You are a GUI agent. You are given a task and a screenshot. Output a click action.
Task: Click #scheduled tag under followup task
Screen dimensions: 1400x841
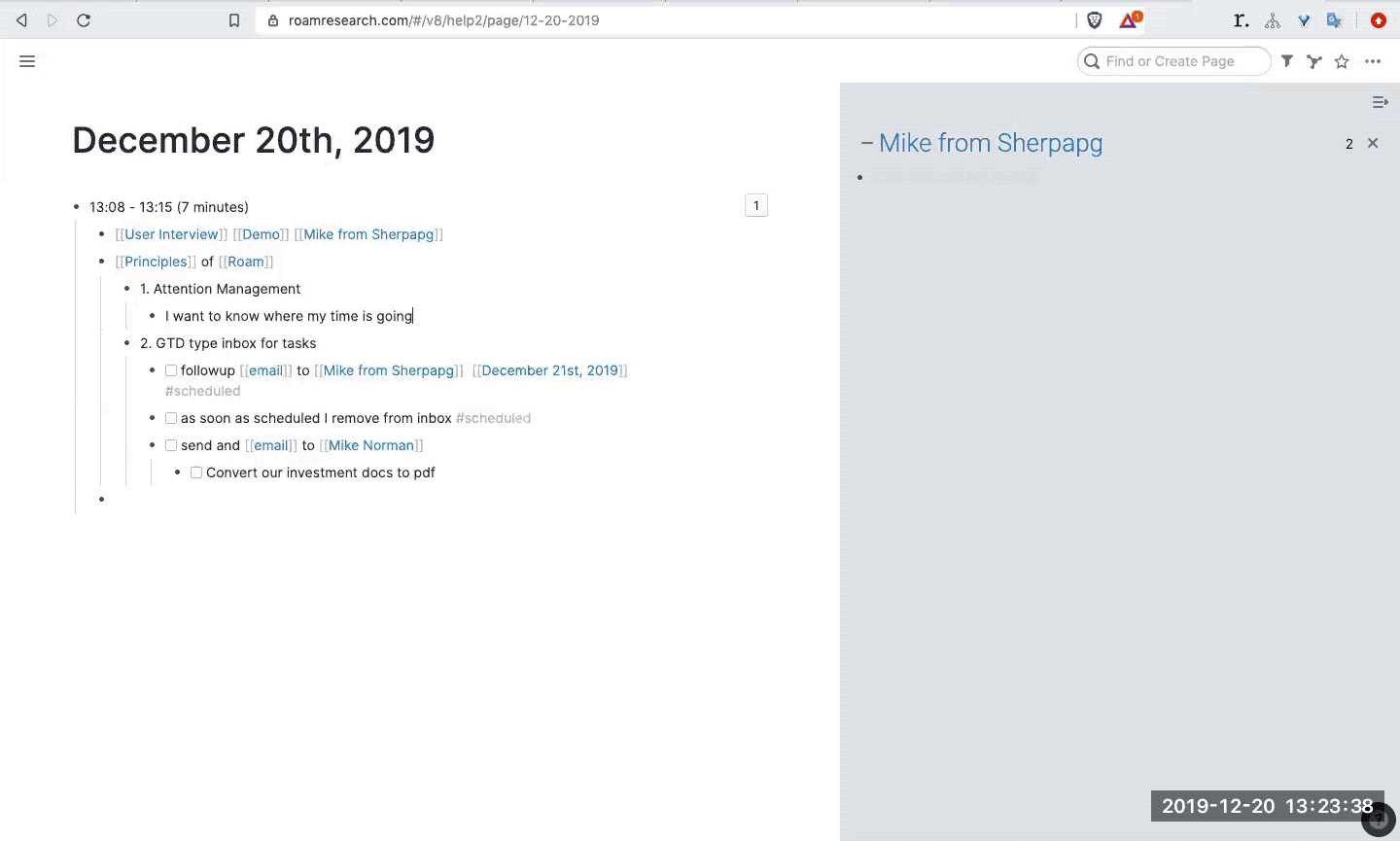[x=202, y=391]
